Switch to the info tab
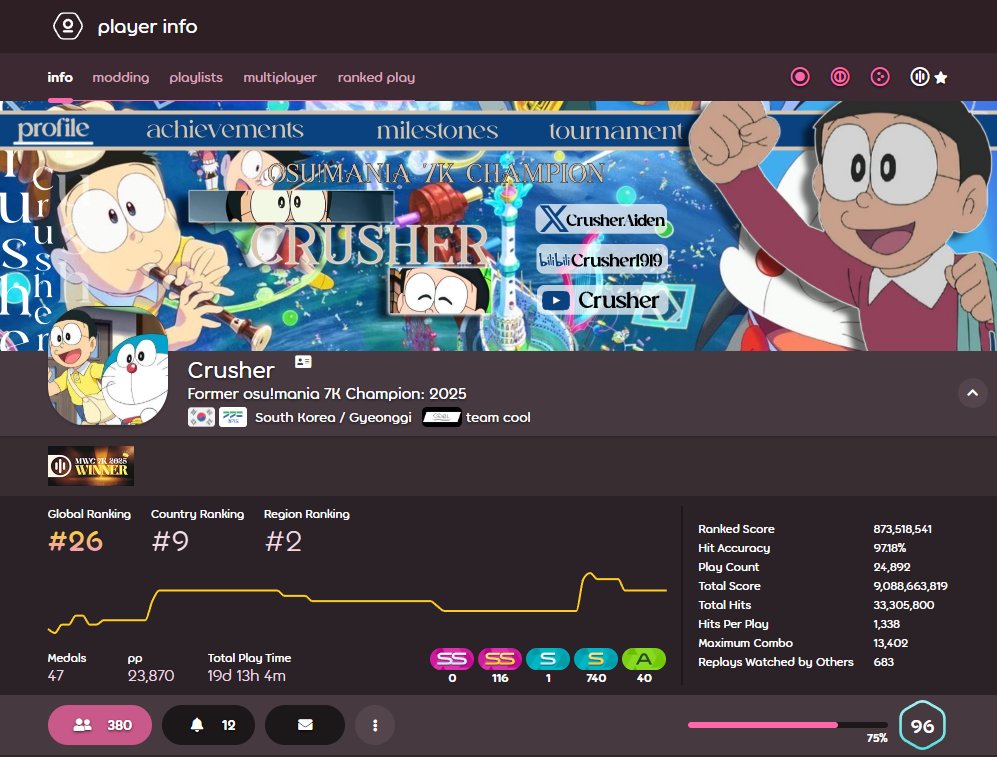The image size is (997, 757). (60, 78)
